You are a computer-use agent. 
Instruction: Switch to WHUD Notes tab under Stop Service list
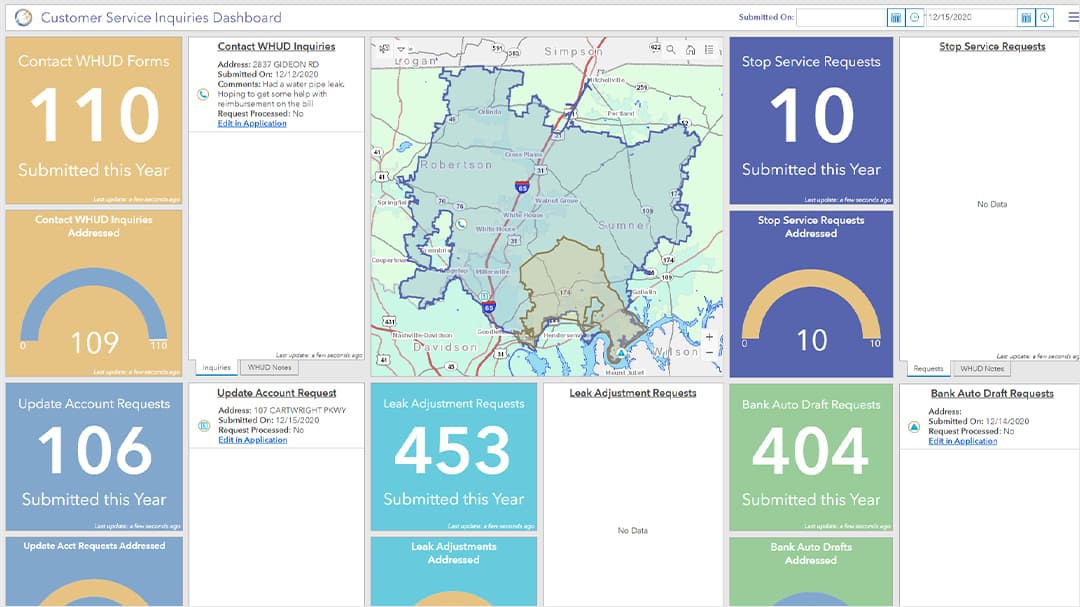[982, 369]
